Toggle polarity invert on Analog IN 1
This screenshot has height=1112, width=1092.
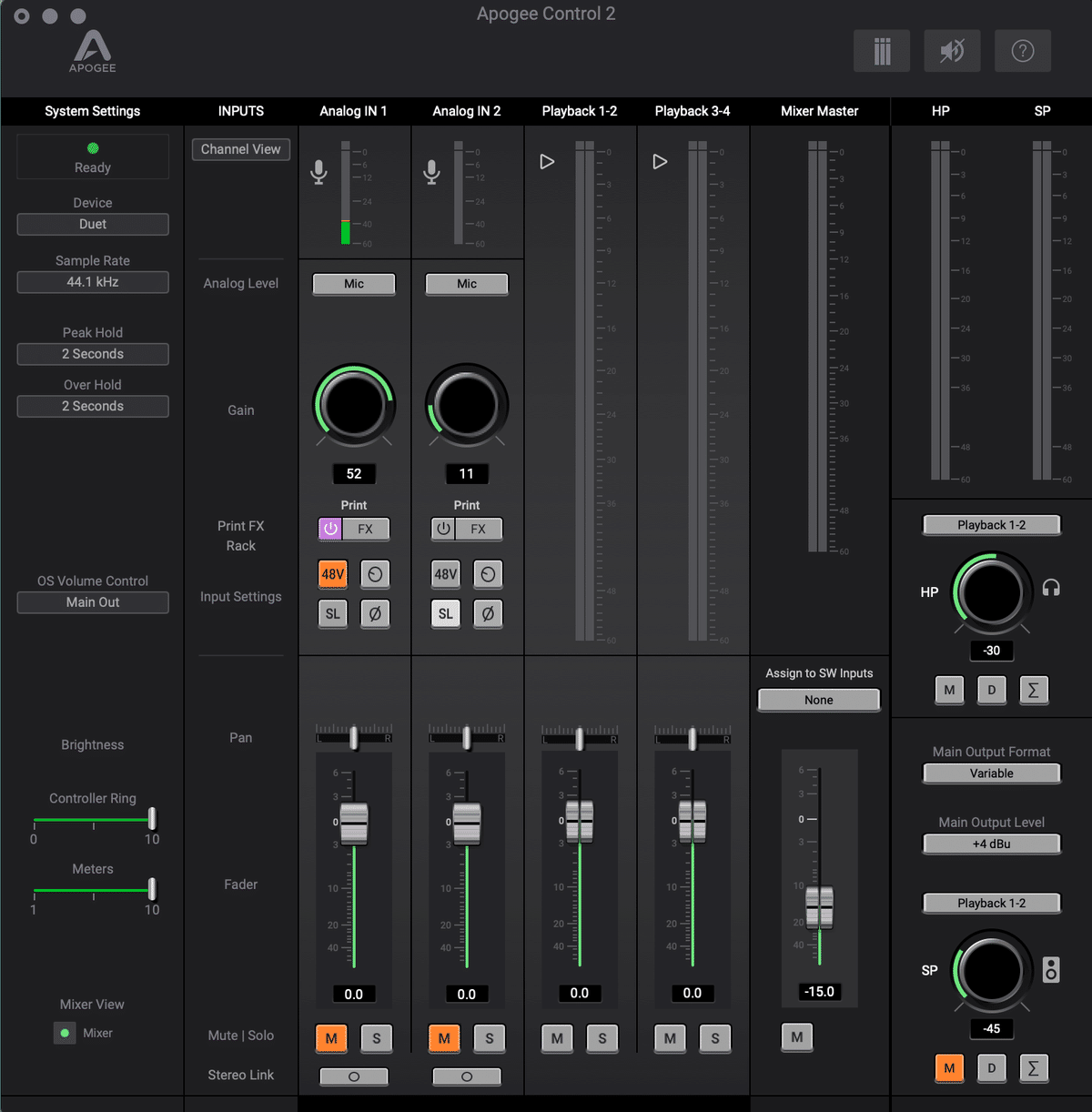coord(375,613)
